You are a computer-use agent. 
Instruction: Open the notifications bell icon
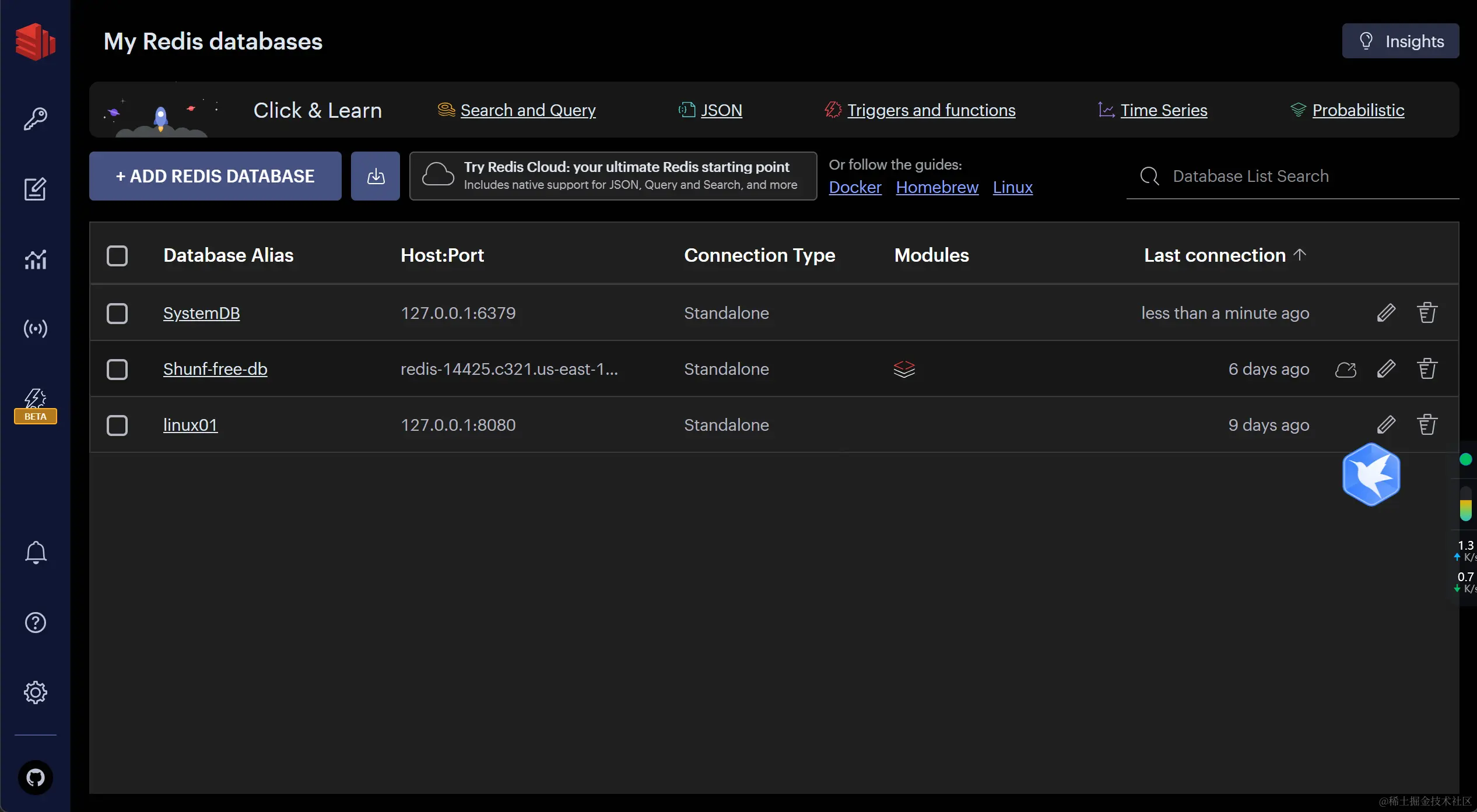tap(35, 552)
